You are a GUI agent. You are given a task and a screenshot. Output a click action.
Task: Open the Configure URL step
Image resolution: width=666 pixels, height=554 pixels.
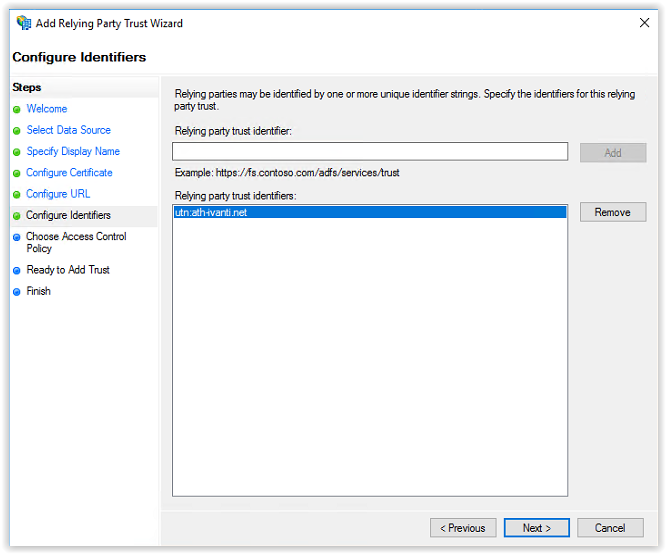click(58, 194)
